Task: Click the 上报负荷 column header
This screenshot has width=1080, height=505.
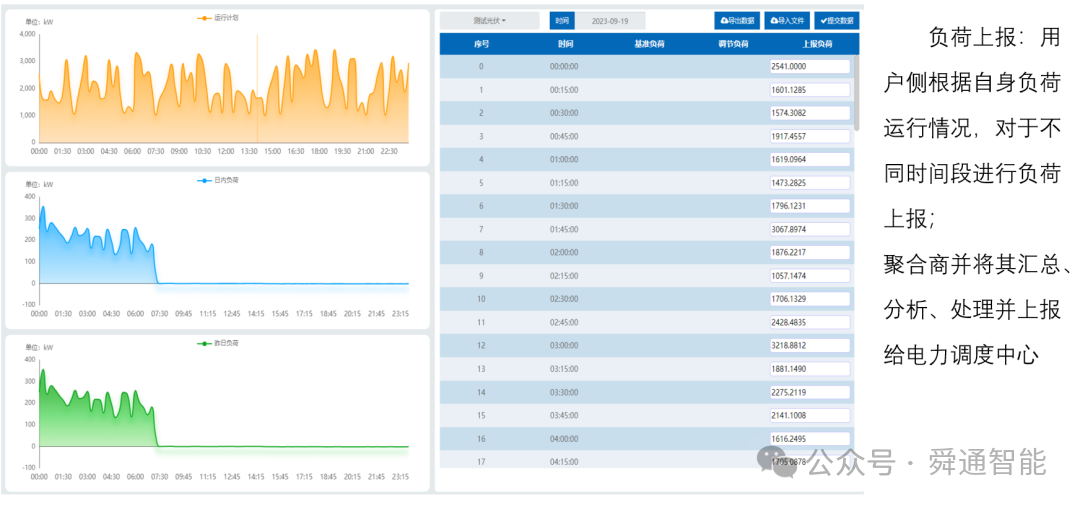Action: pos(817,45)
